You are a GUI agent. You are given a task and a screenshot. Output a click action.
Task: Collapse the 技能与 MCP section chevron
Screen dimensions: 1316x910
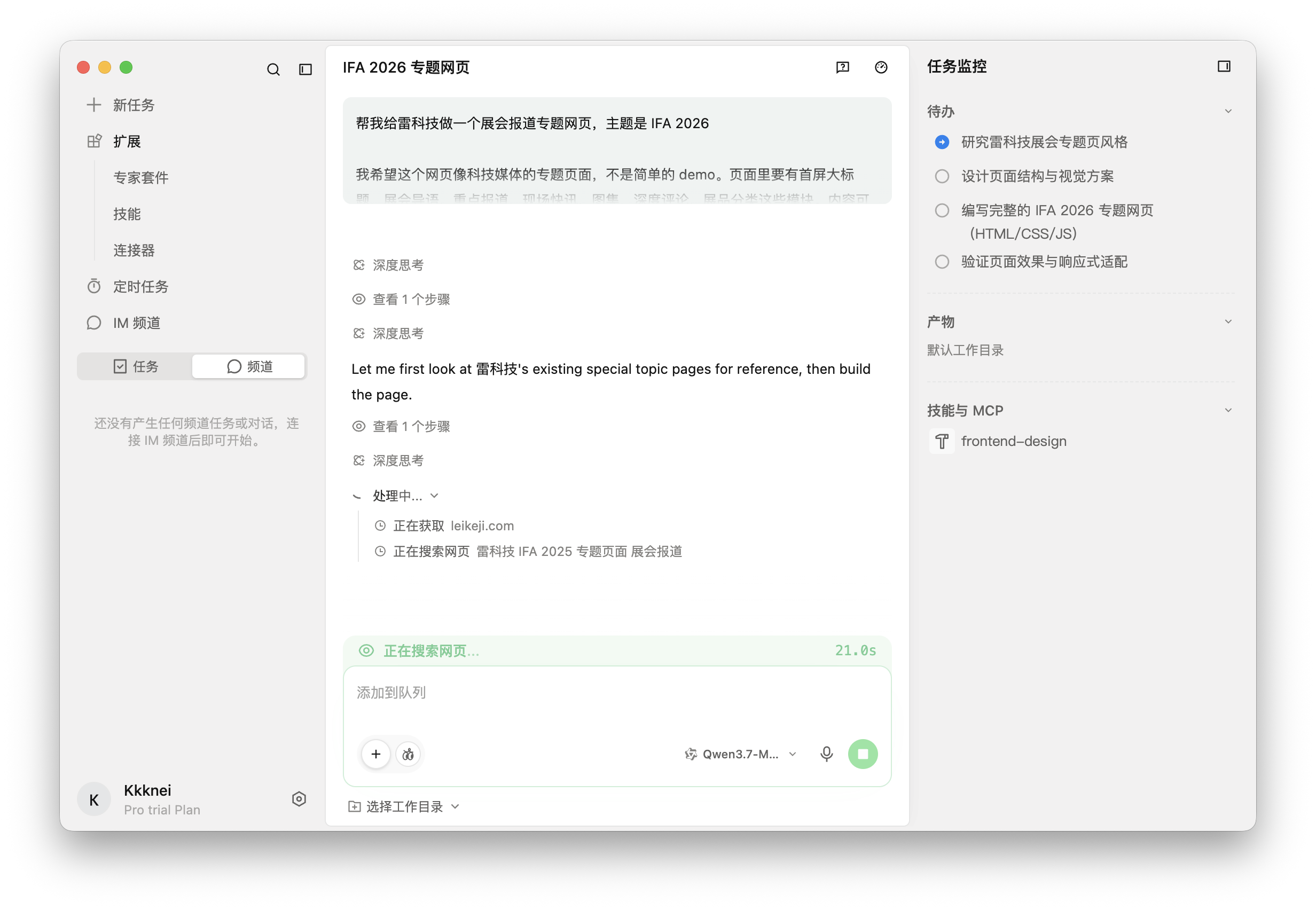click(x=1228, y=410)
